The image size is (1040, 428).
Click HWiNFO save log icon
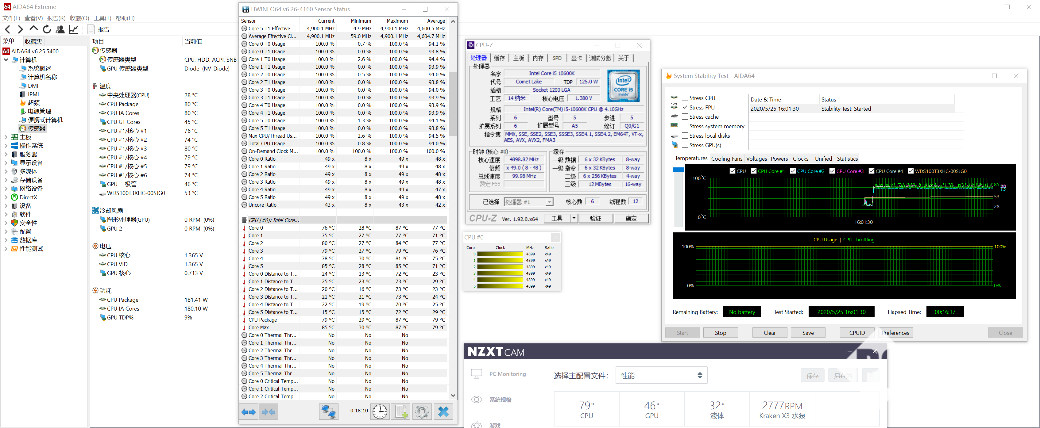[401, 411]
